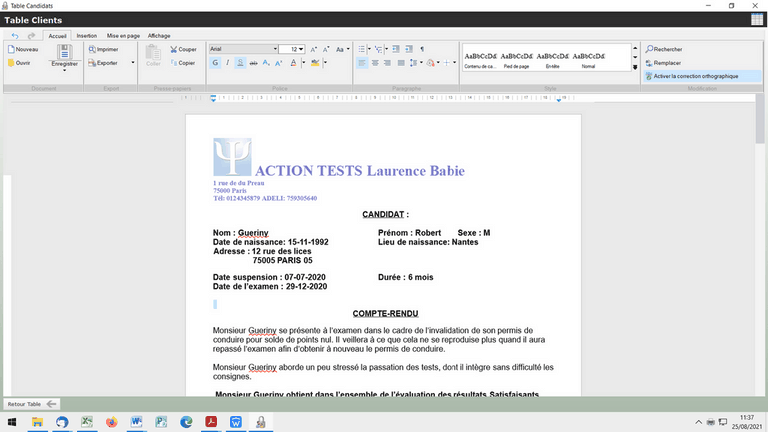Cut selection with Couper

(x=183, y=49)
